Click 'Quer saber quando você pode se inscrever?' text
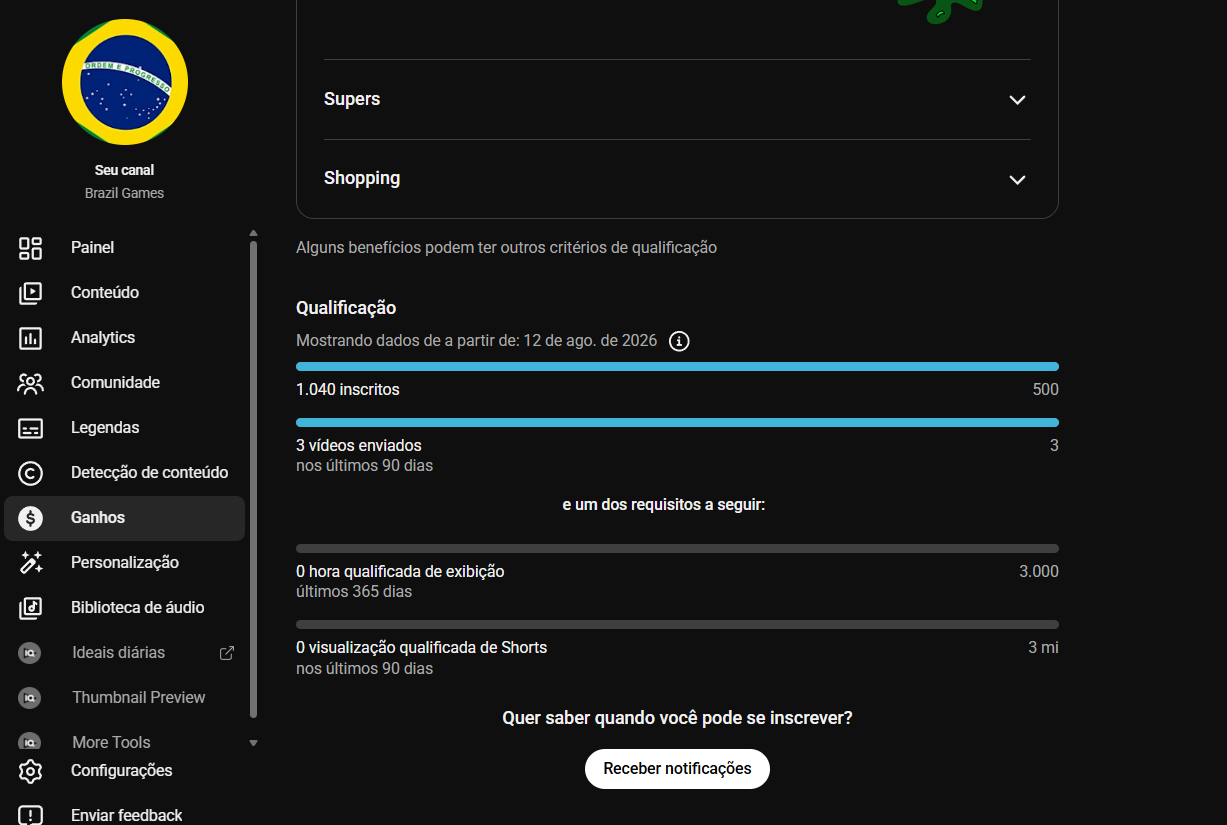The height and width of the screenshot is (825, 1227). pyautogui.click(x=677, y=718)
